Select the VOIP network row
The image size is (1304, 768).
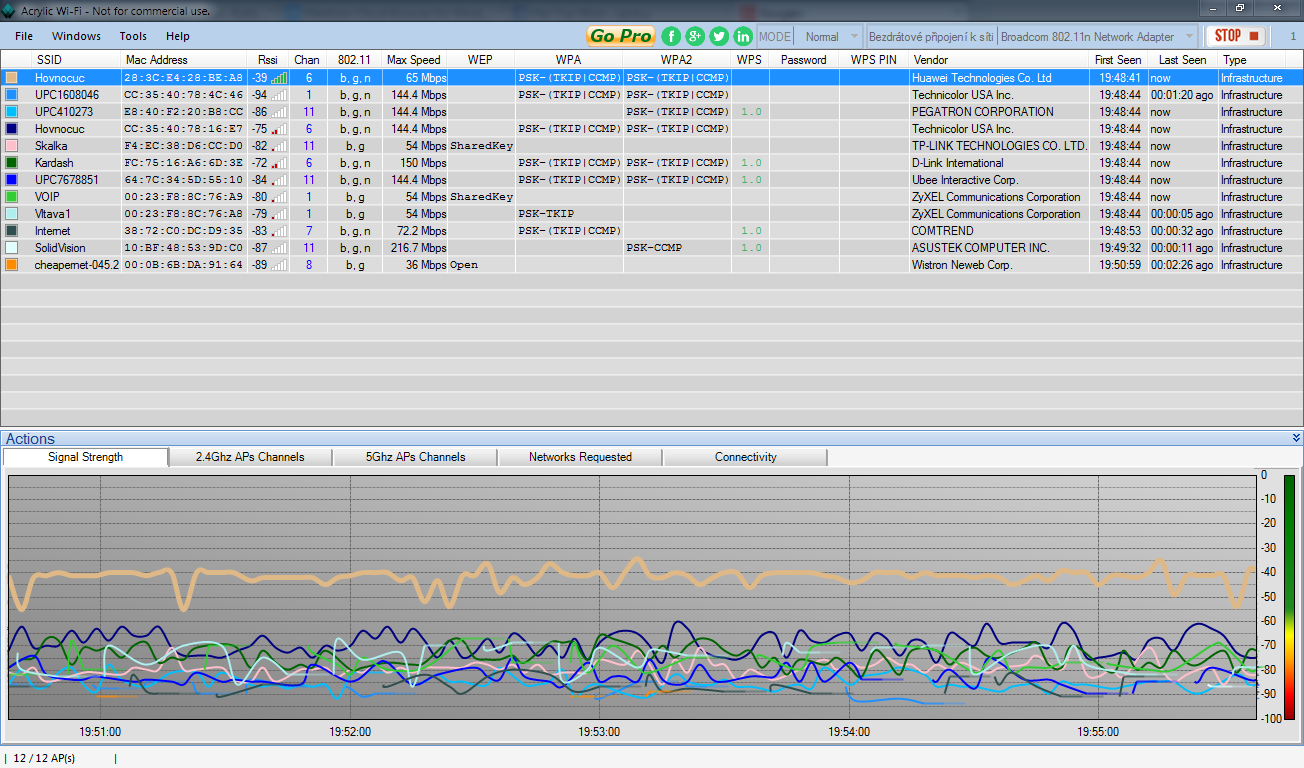[x=652, y=197]
